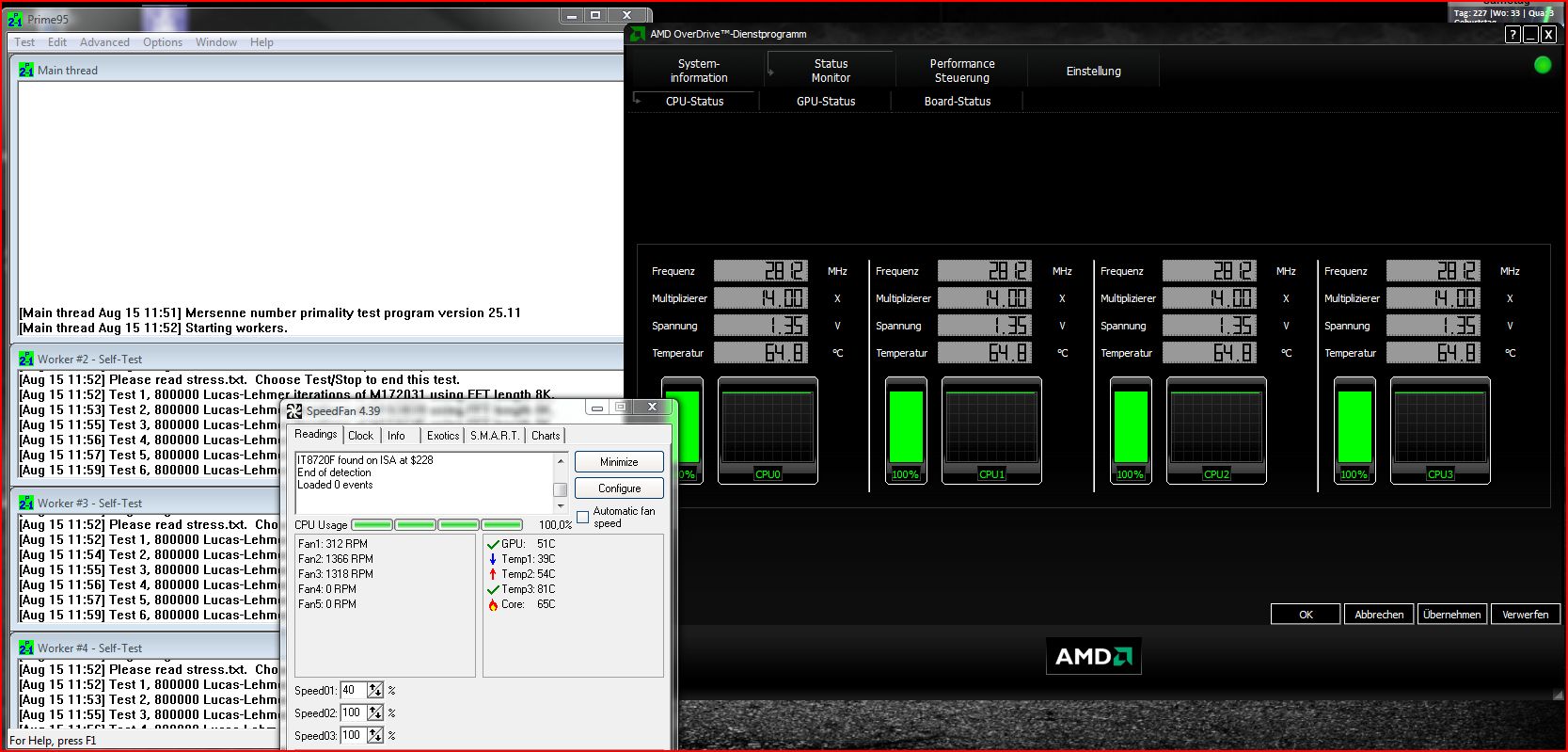Click the red up-arrow icon beside Temp2
1568x752 pixels.
tap(493, 574)
